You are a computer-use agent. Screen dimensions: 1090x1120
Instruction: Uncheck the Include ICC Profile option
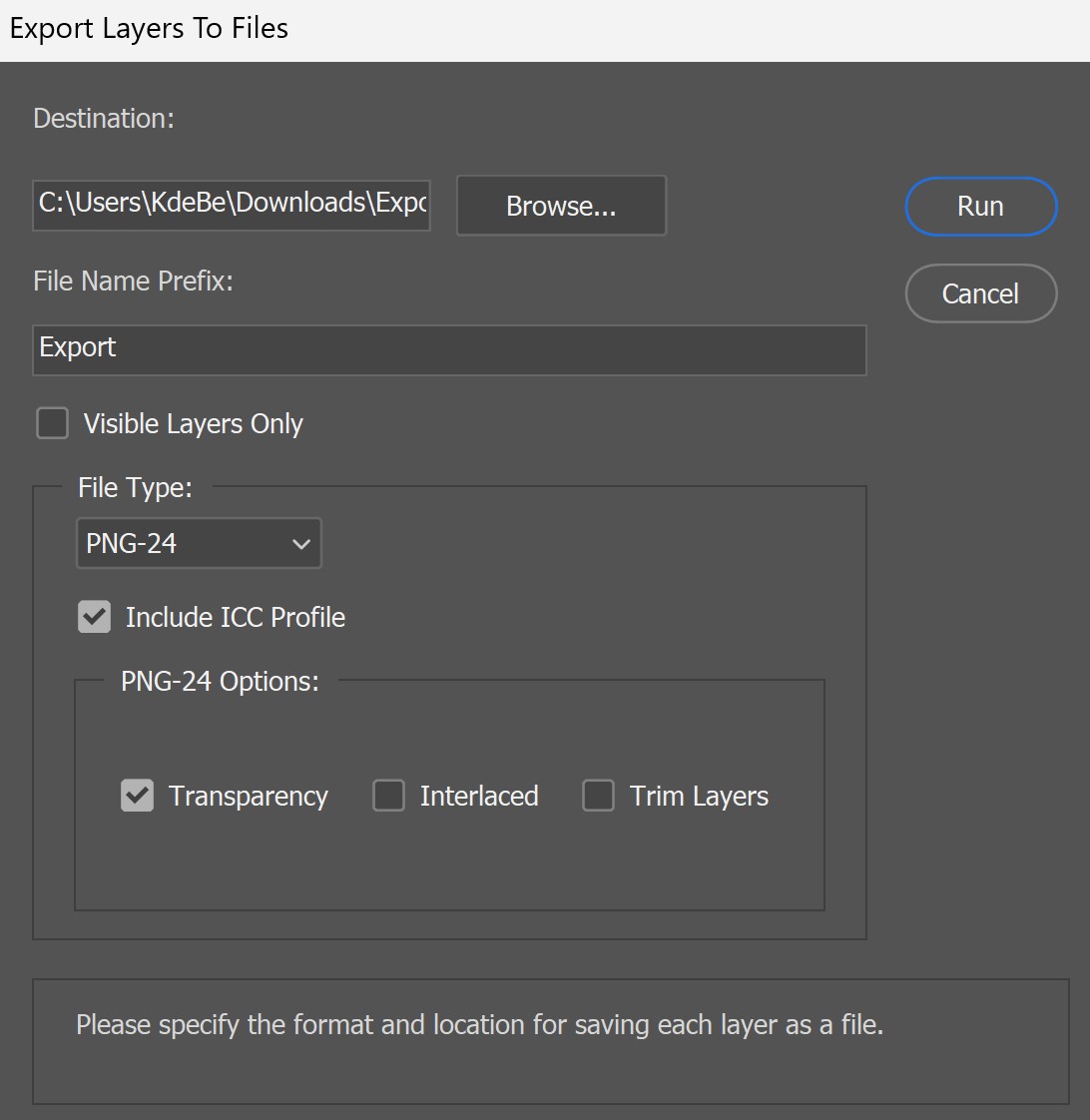tap(93, 617)
